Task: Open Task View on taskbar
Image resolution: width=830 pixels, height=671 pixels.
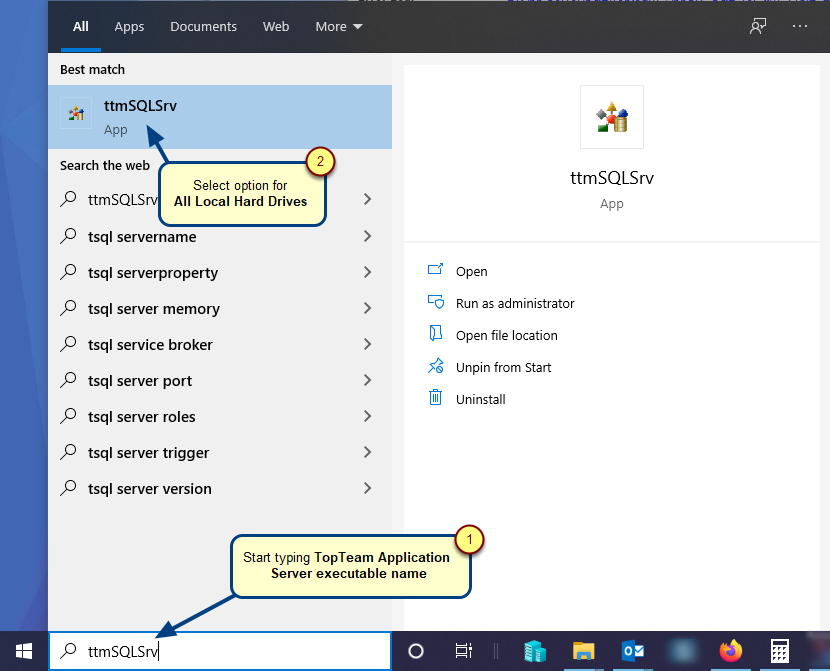Action: (464, 651)
